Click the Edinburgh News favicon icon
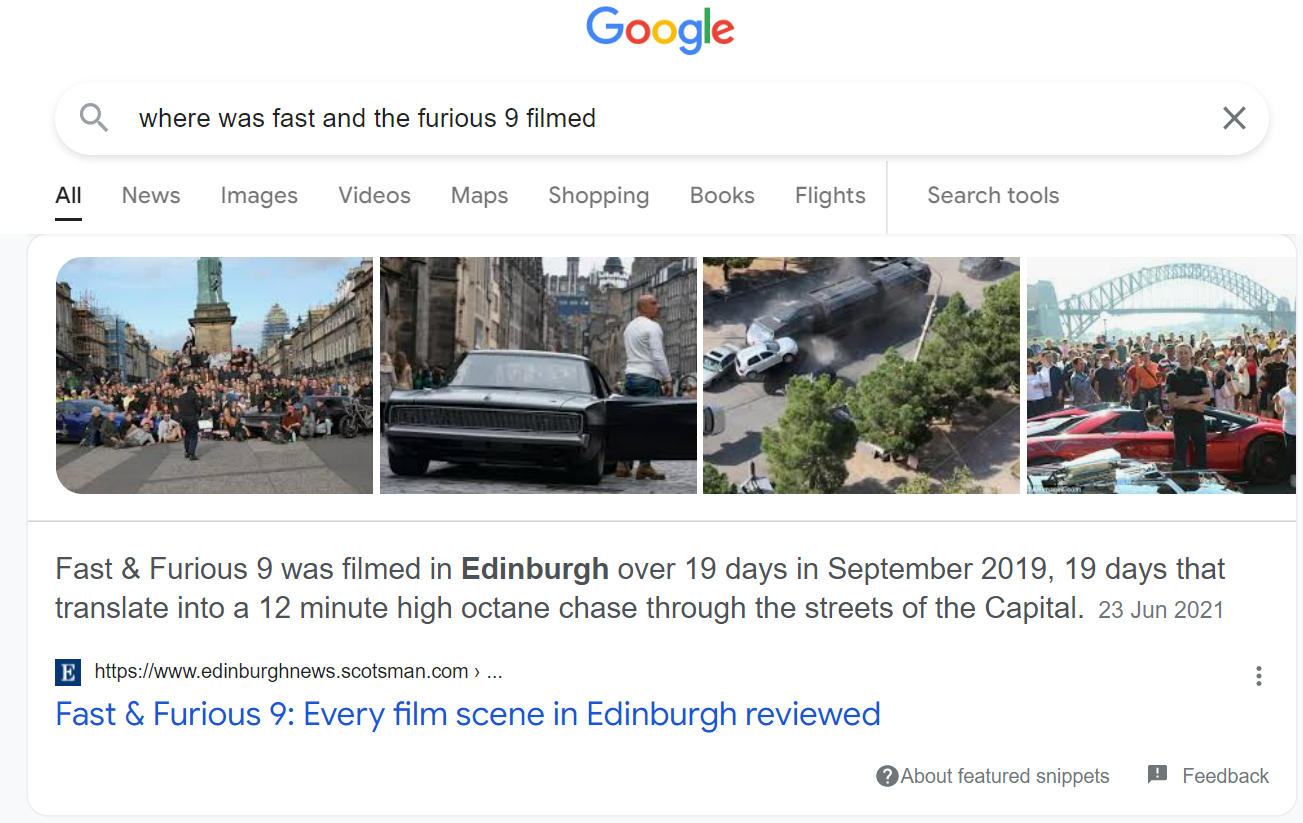The width and height of the screenshot is (1303, 823). 68,672
